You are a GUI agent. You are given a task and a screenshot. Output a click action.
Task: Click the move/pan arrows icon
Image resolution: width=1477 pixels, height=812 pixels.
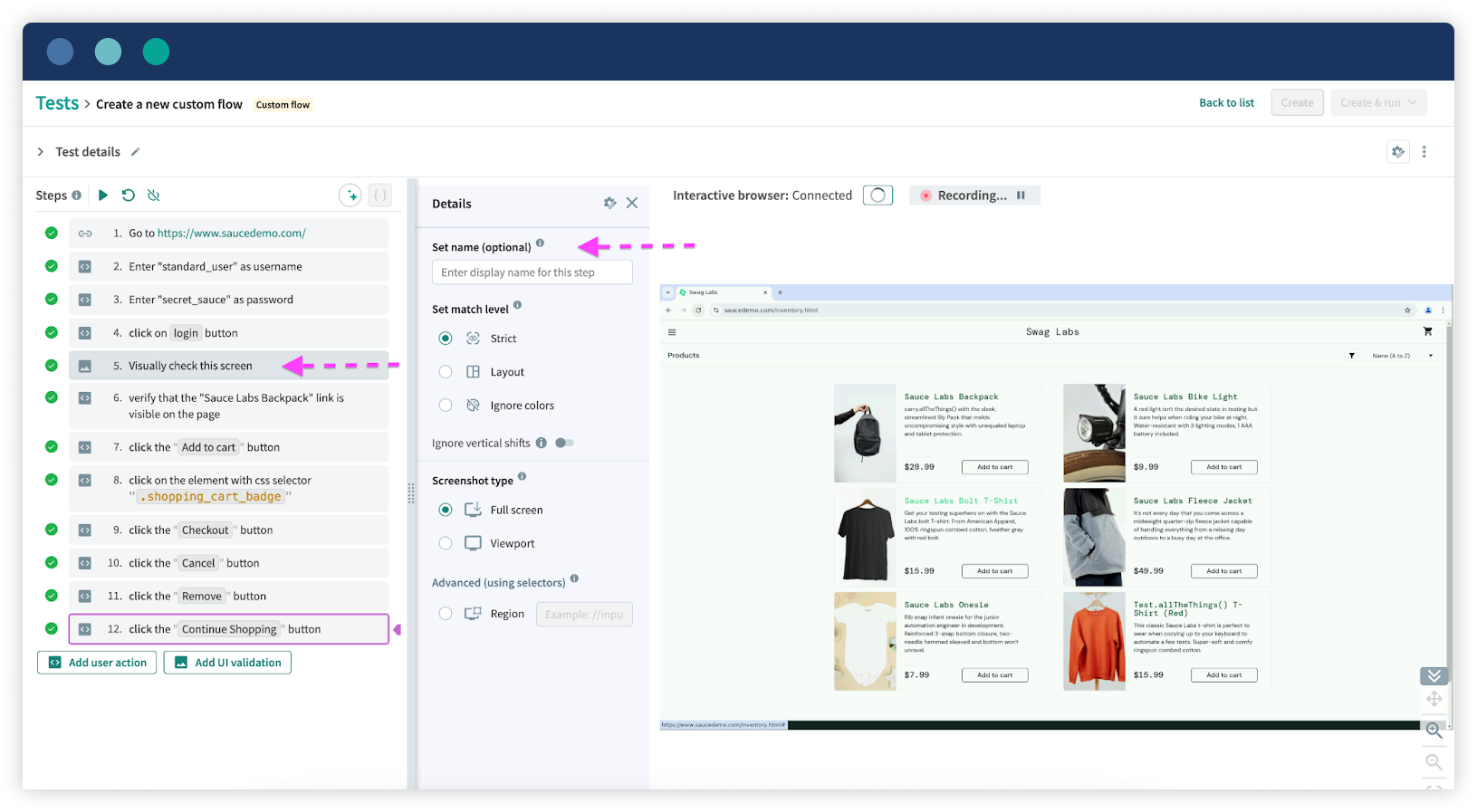point(1434,699)
